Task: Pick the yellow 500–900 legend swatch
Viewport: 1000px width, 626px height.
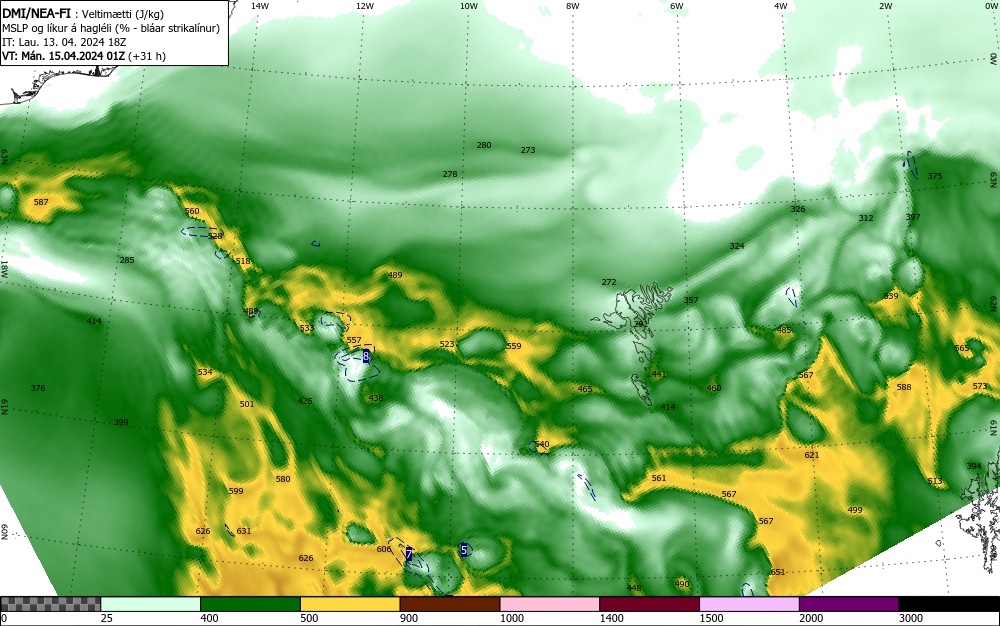Action: (350, 604)
